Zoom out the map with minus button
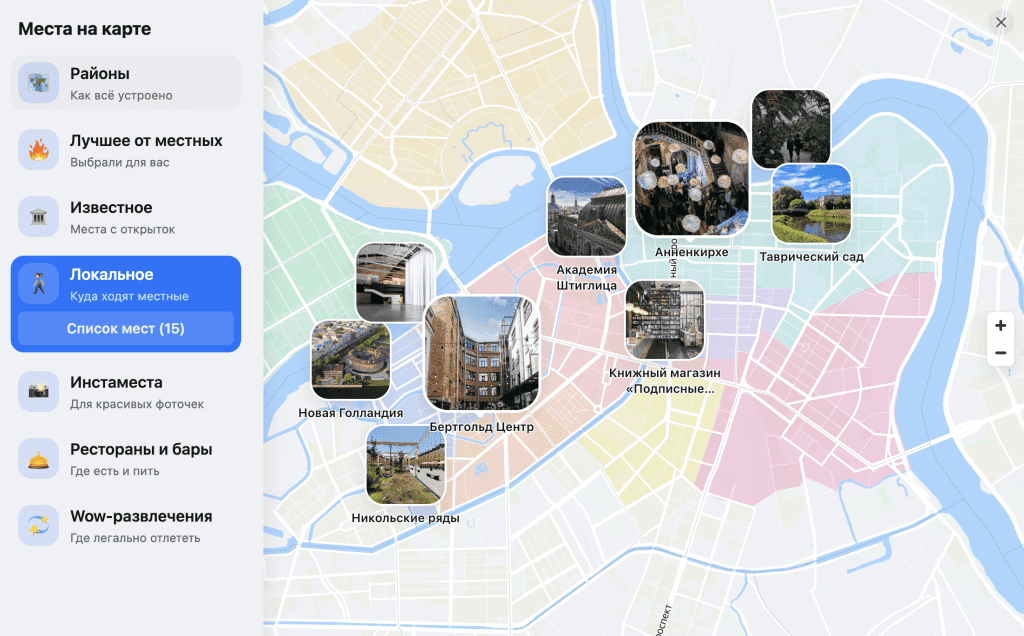The image size is (1024, 636). [x=1000, y=353]
